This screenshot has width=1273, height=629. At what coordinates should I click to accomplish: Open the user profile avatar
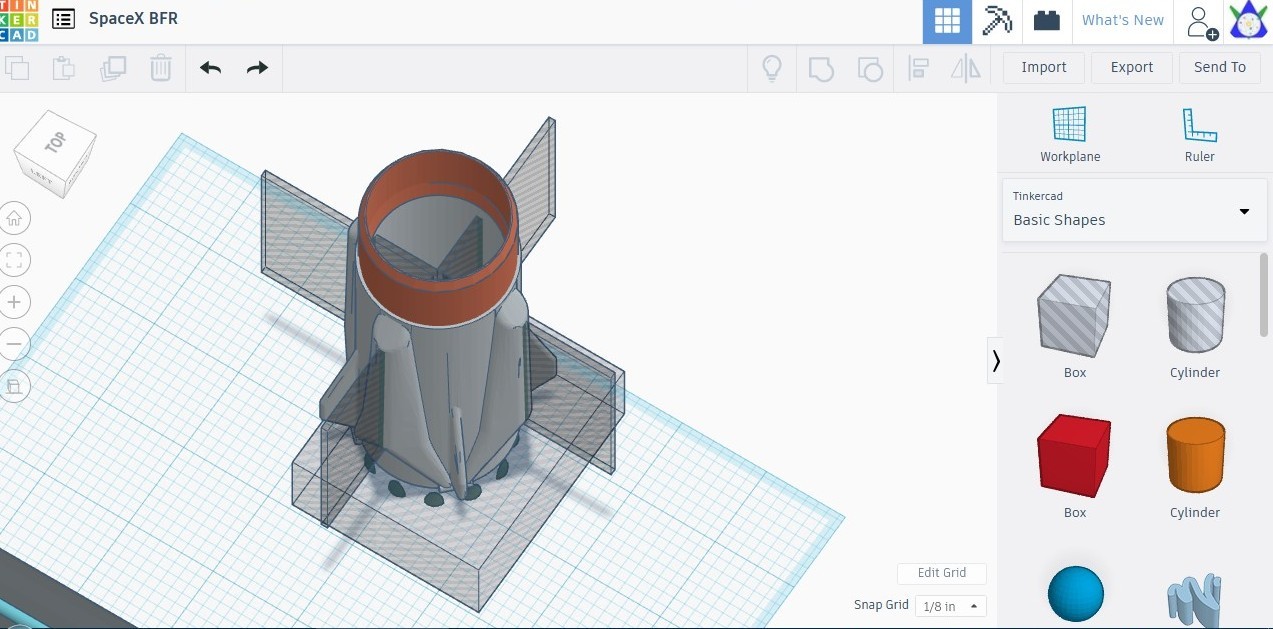[1249, 21]
